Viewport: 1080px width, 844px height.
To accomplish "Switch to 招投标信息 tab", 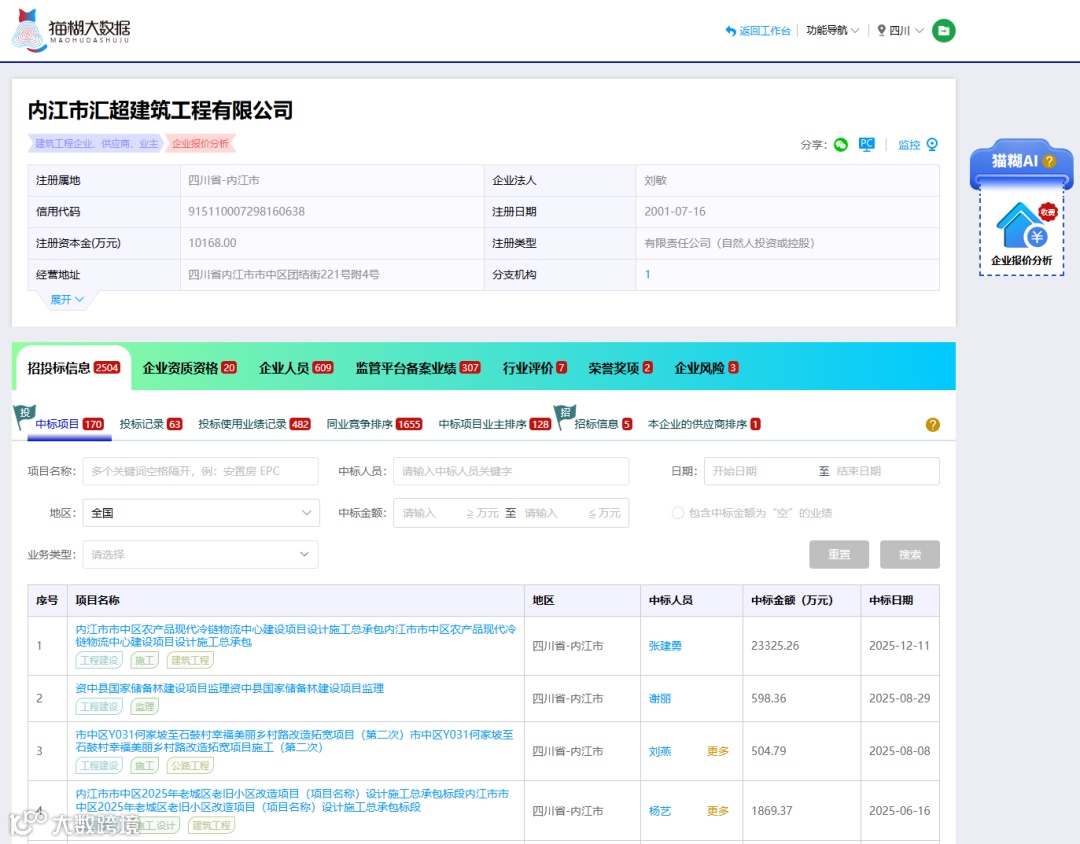I will pos(74,368).
